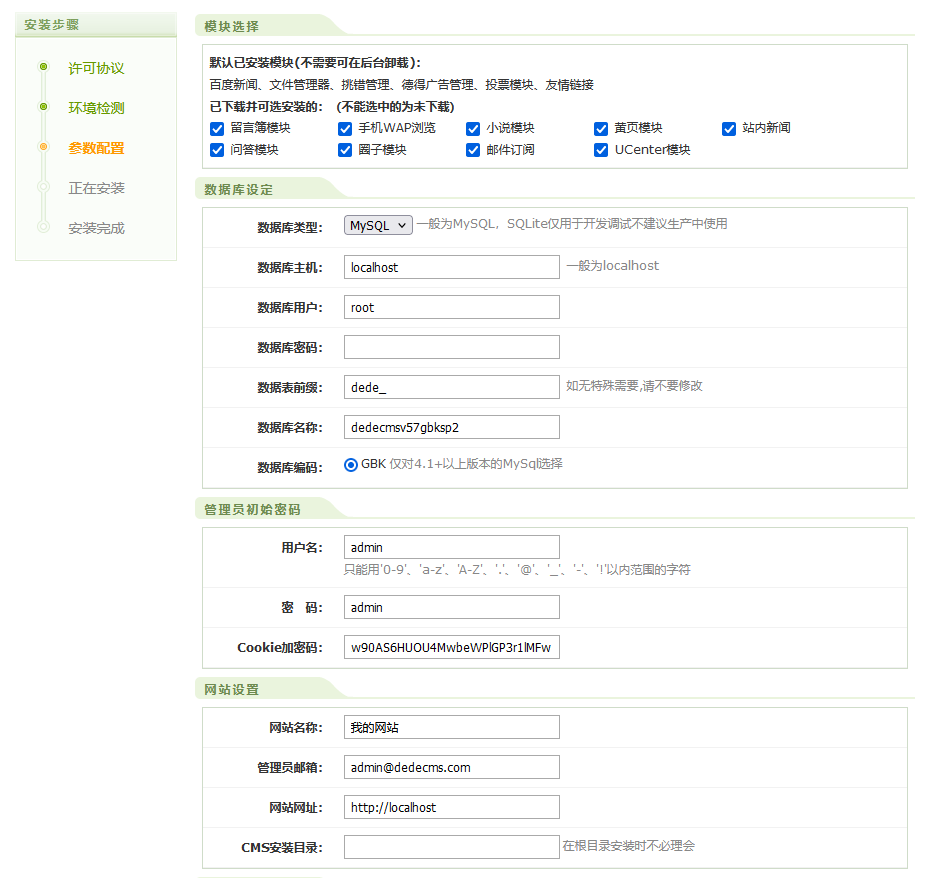Click the 管理员邮箱 email field
Screen dimensions: 947x878
pyautogui.click(x=451, y=767)
